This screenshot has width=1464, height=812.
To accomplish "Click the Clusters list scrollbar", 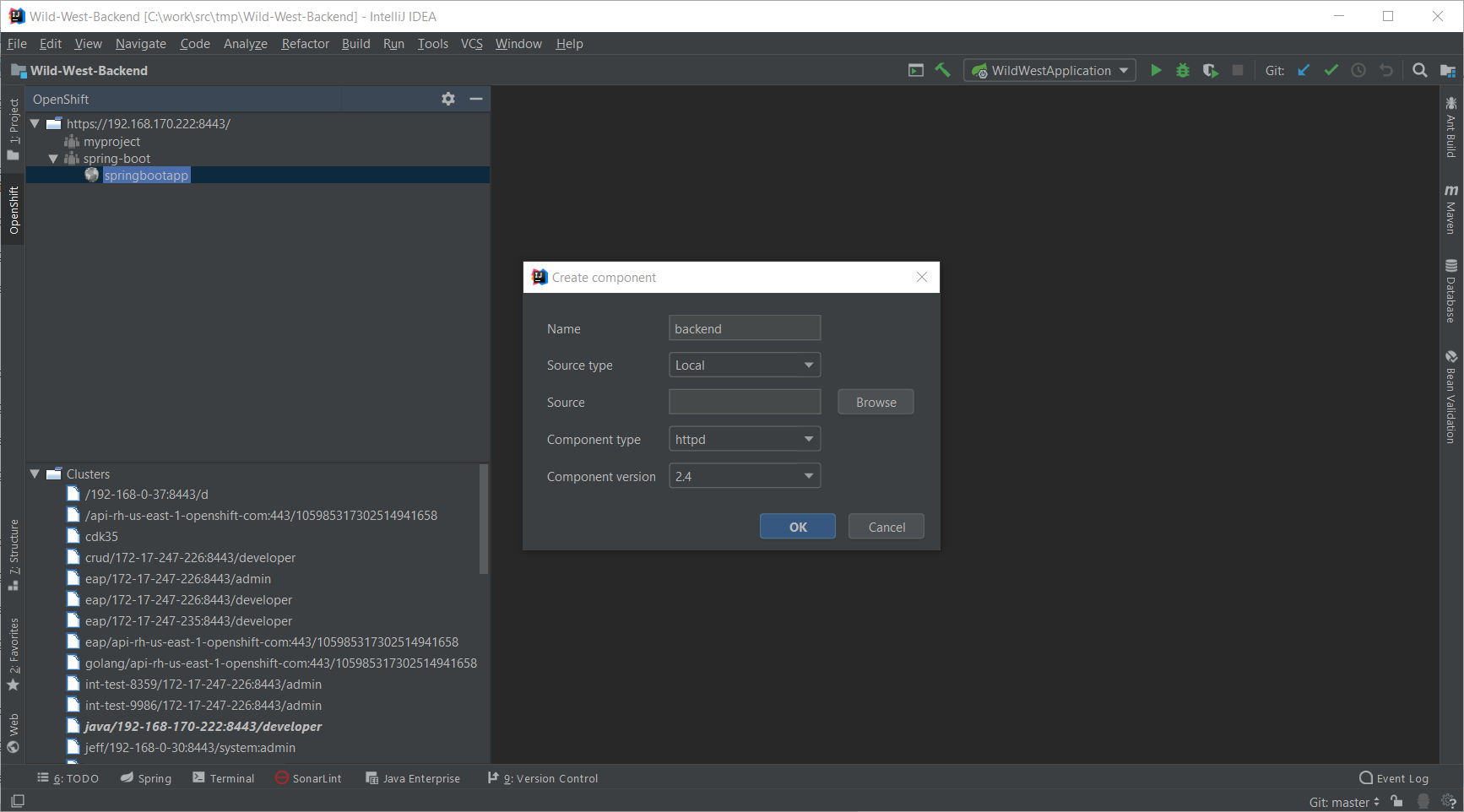I will coord(484,519).
